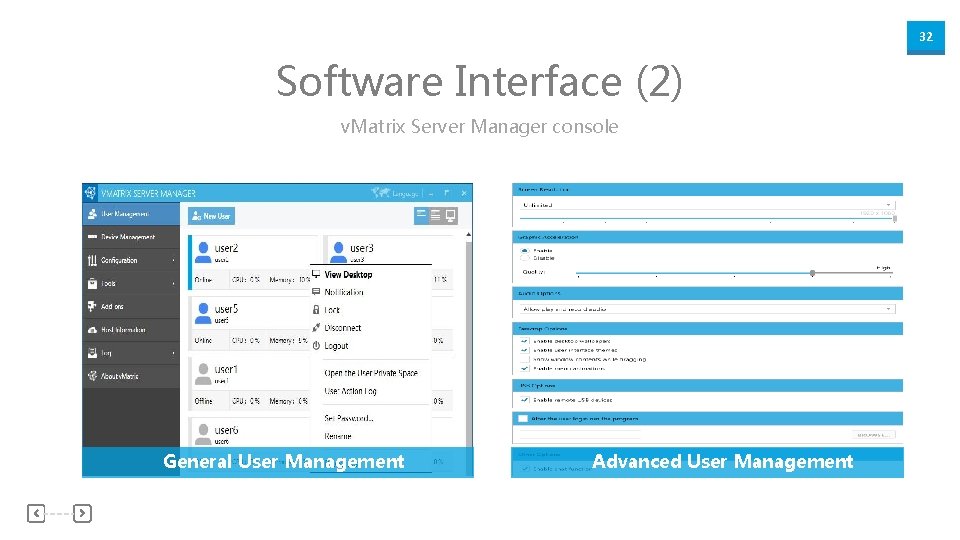Click the Notification speech bubble icon
960x540 pixels.
click(316, 292)
